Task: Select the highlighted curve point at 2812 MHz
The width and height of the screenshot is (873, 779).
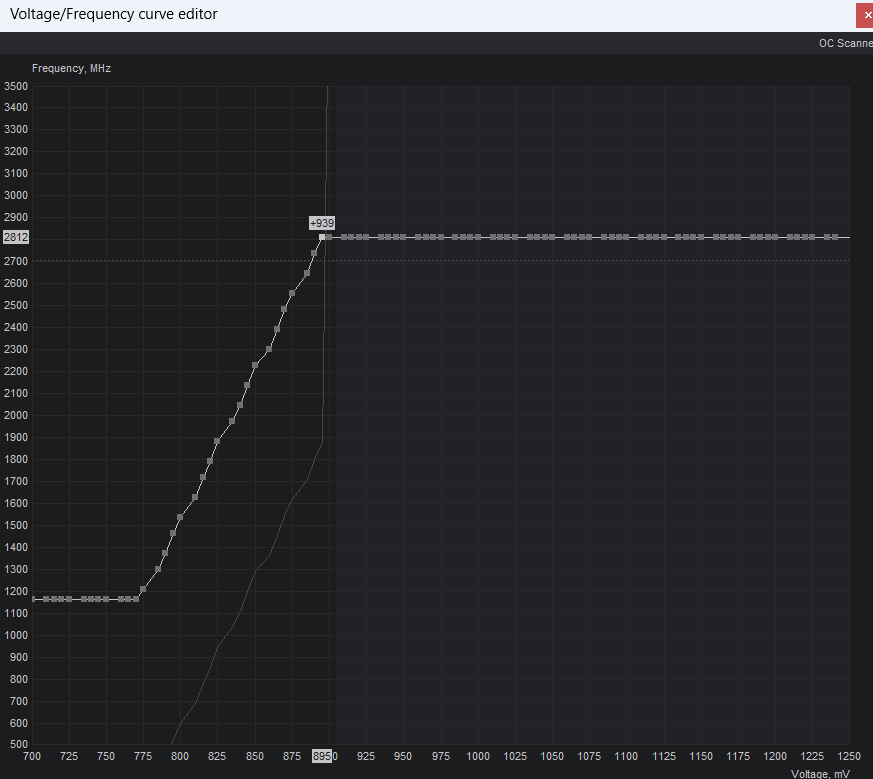Action: [x=322, y=237]
